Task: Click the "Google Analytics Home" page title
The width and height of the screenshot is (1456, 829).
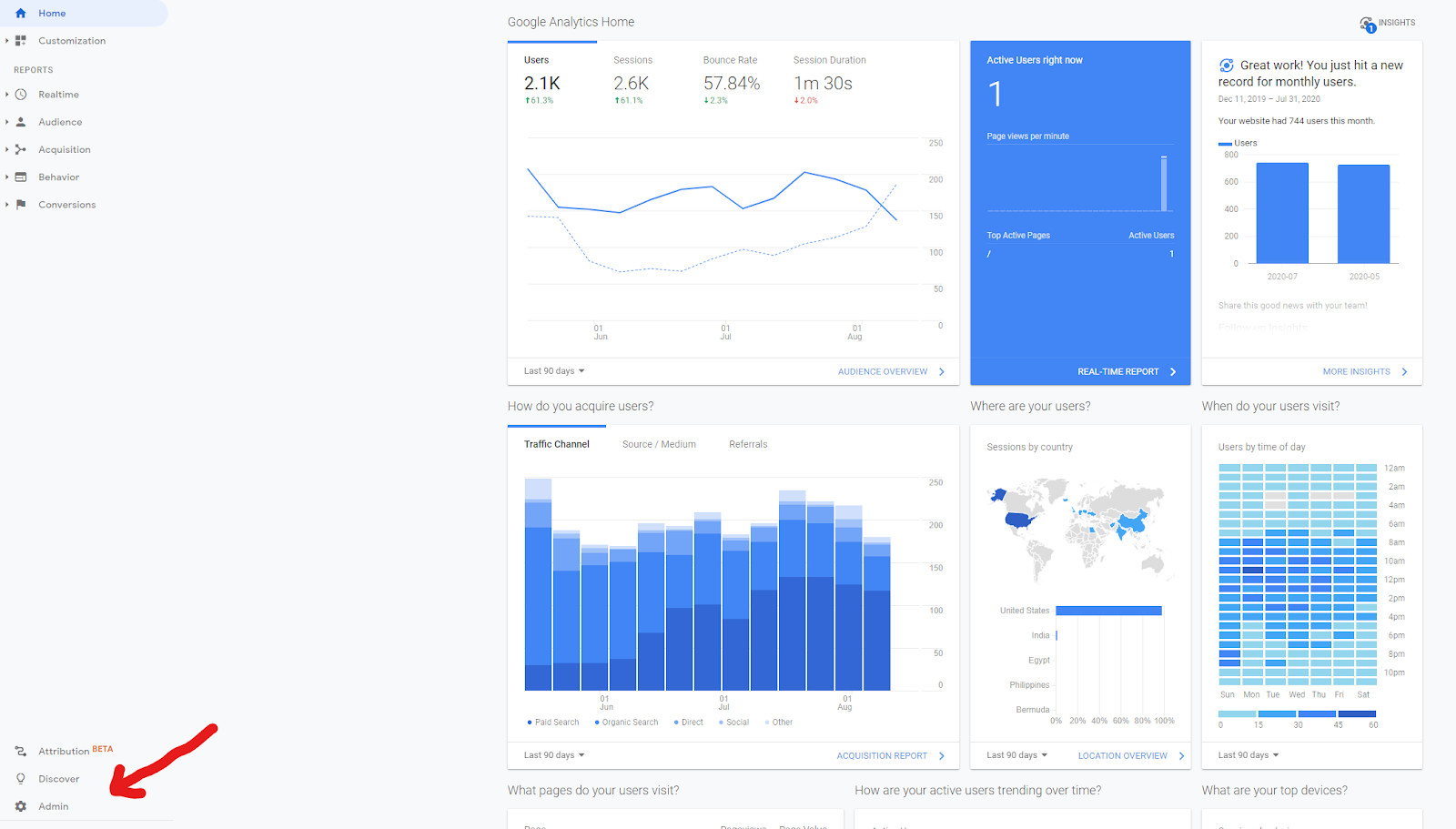Action: 571,22
